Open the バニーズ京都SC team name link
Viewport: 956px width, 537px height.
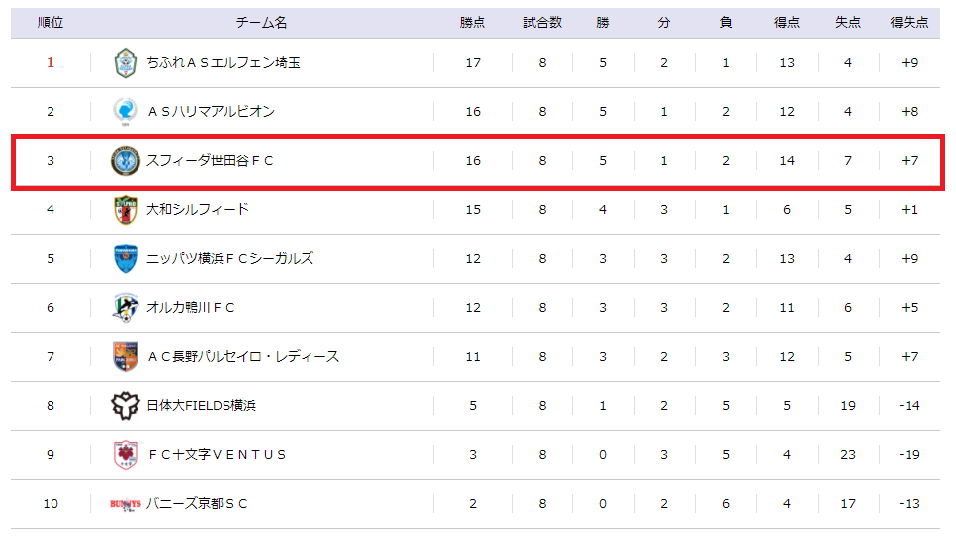[x=196, y=503]
